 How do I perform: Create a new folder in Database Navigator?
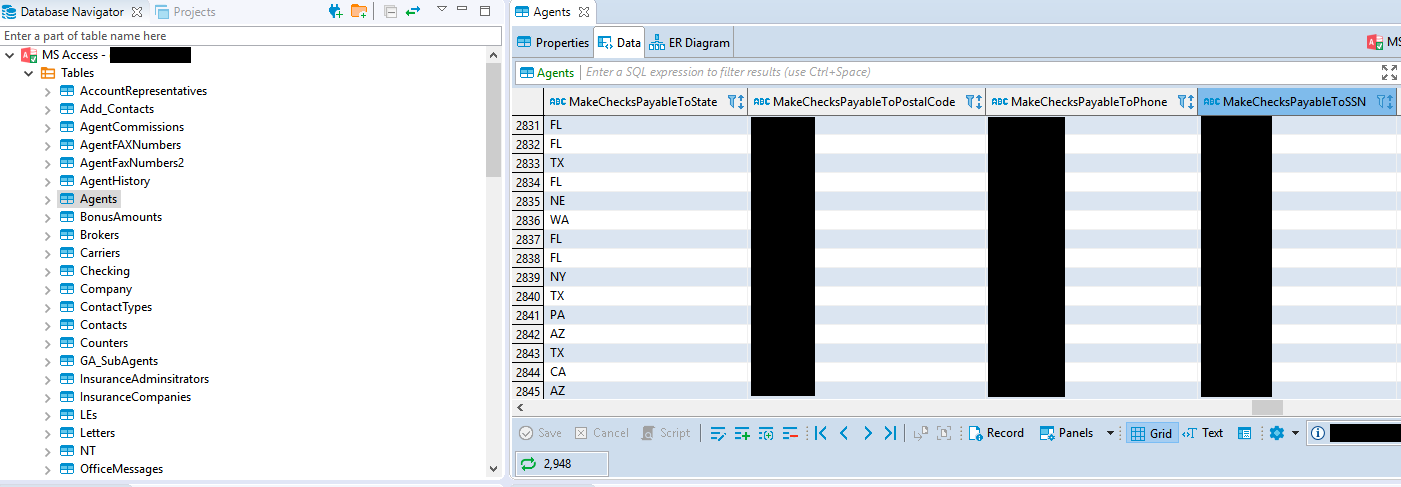pos(359,12)
